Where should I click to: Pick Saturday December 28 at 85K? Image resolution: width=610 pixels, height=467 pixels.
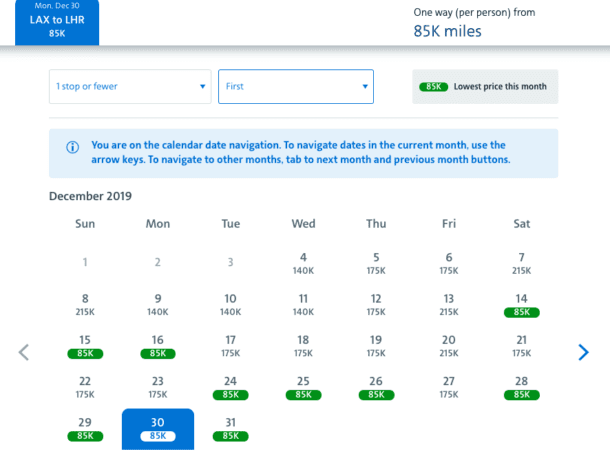(522, 387)
